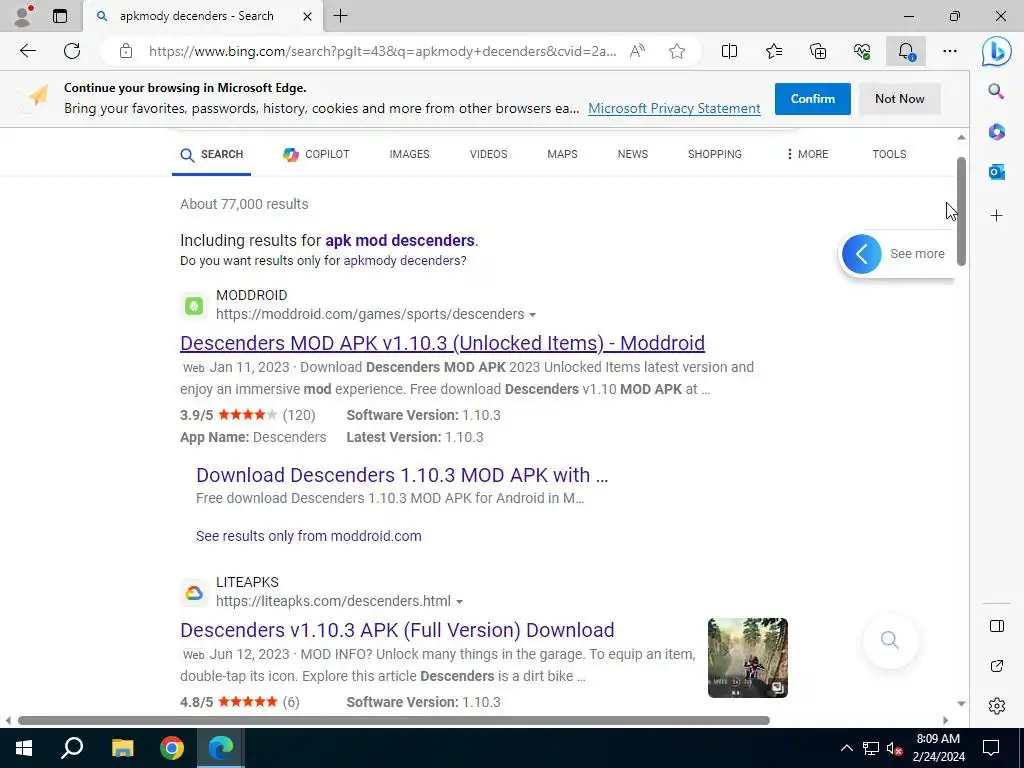Open File Explorer from taskbar

tap(122, 748)
